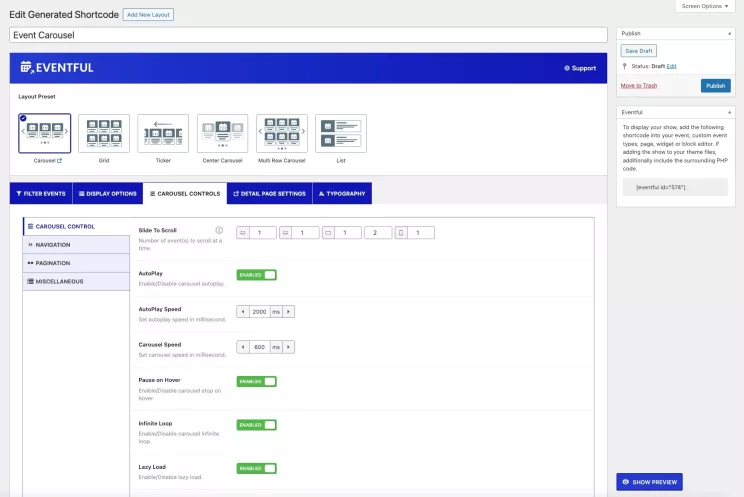Select the Grid layout preset icon
The width and height of the screenshot is (744, 497).
104,133
